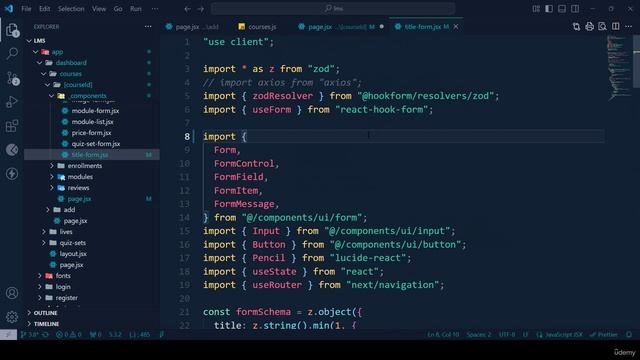Click the remote window indicator in status bar
Image resolution: width=640 pixels, height=360 pixels.
pos(8,334)
